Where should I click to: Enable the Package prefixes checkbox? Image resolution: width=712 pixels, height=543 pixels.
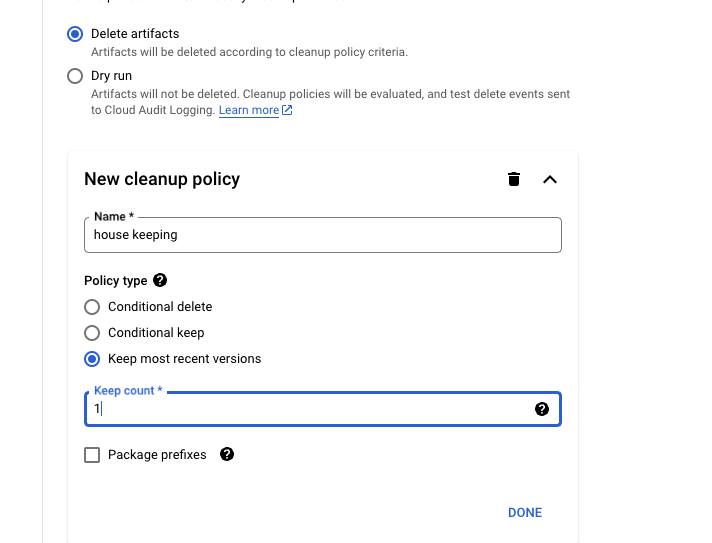(92, 454)
